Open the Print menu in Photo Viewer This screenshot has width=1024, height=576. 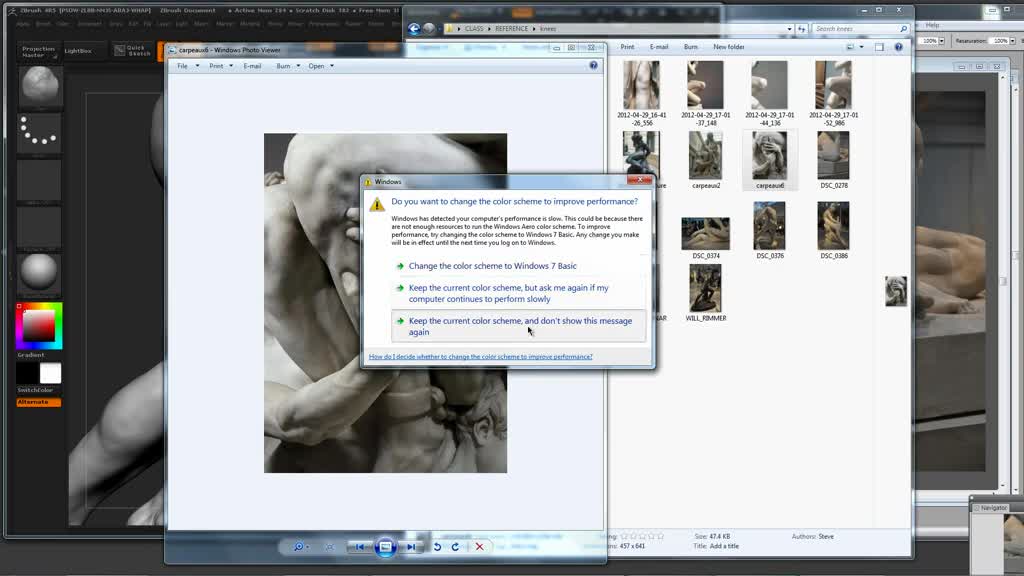tap(221, 66)
